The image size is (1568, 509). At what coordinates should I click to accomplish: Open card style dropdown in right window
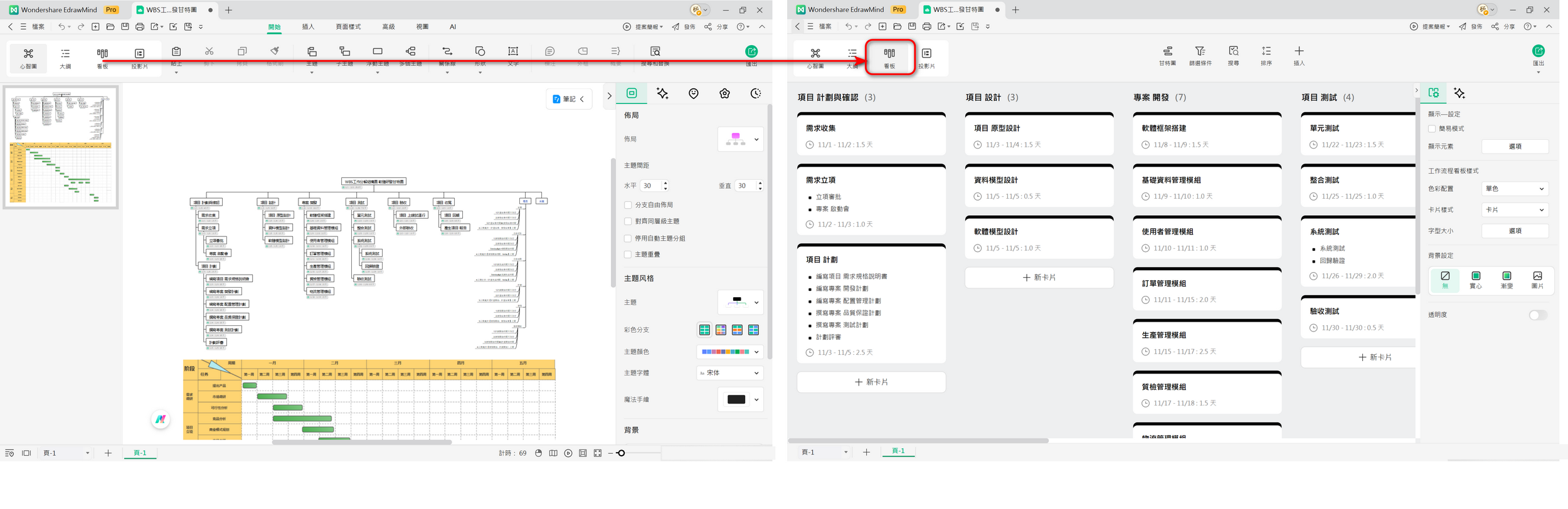(1515, 210)
